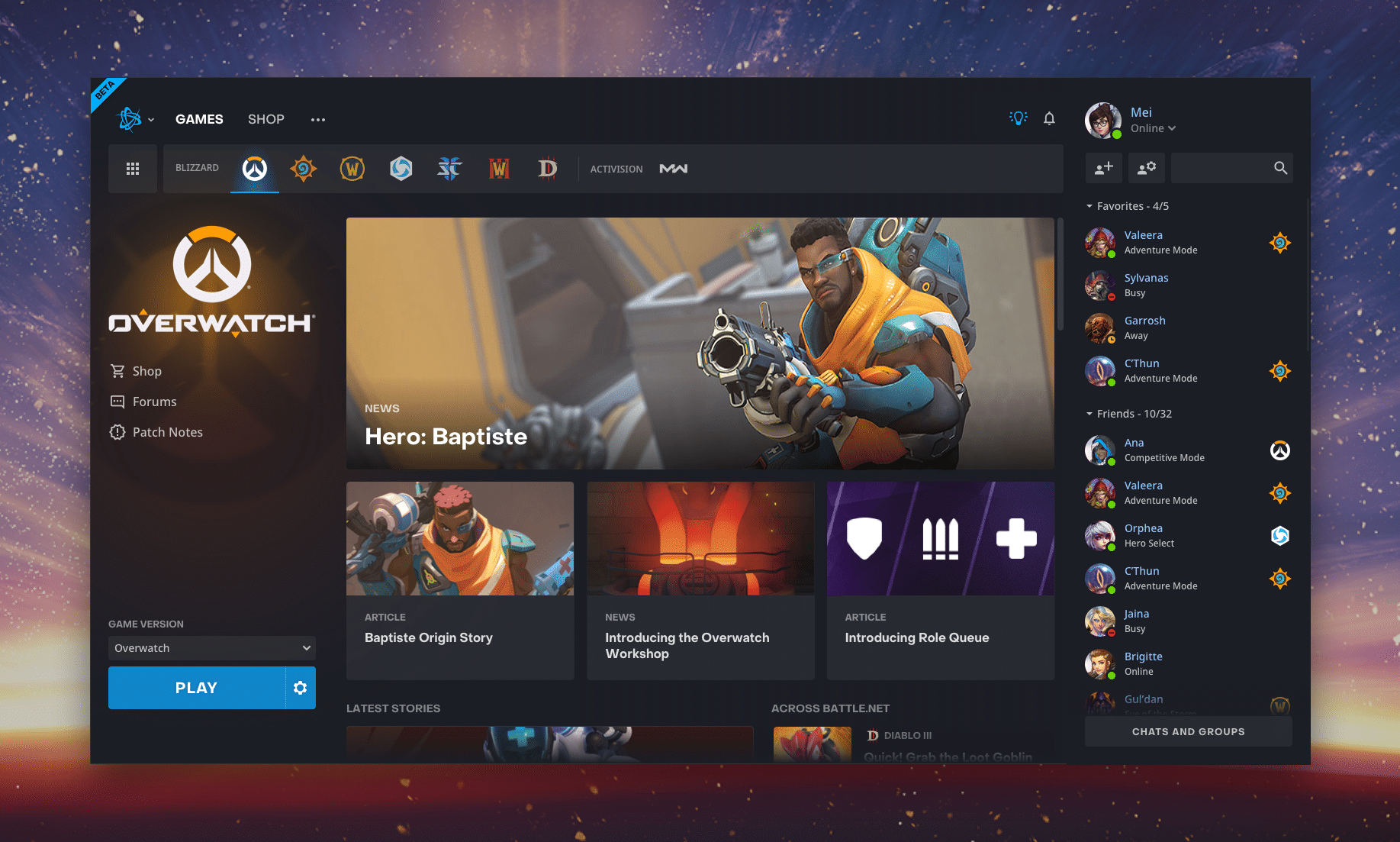The image size is (1400, 842).
Task: Click Brigitte's avatar in Friends
Action: (1100, 664)
